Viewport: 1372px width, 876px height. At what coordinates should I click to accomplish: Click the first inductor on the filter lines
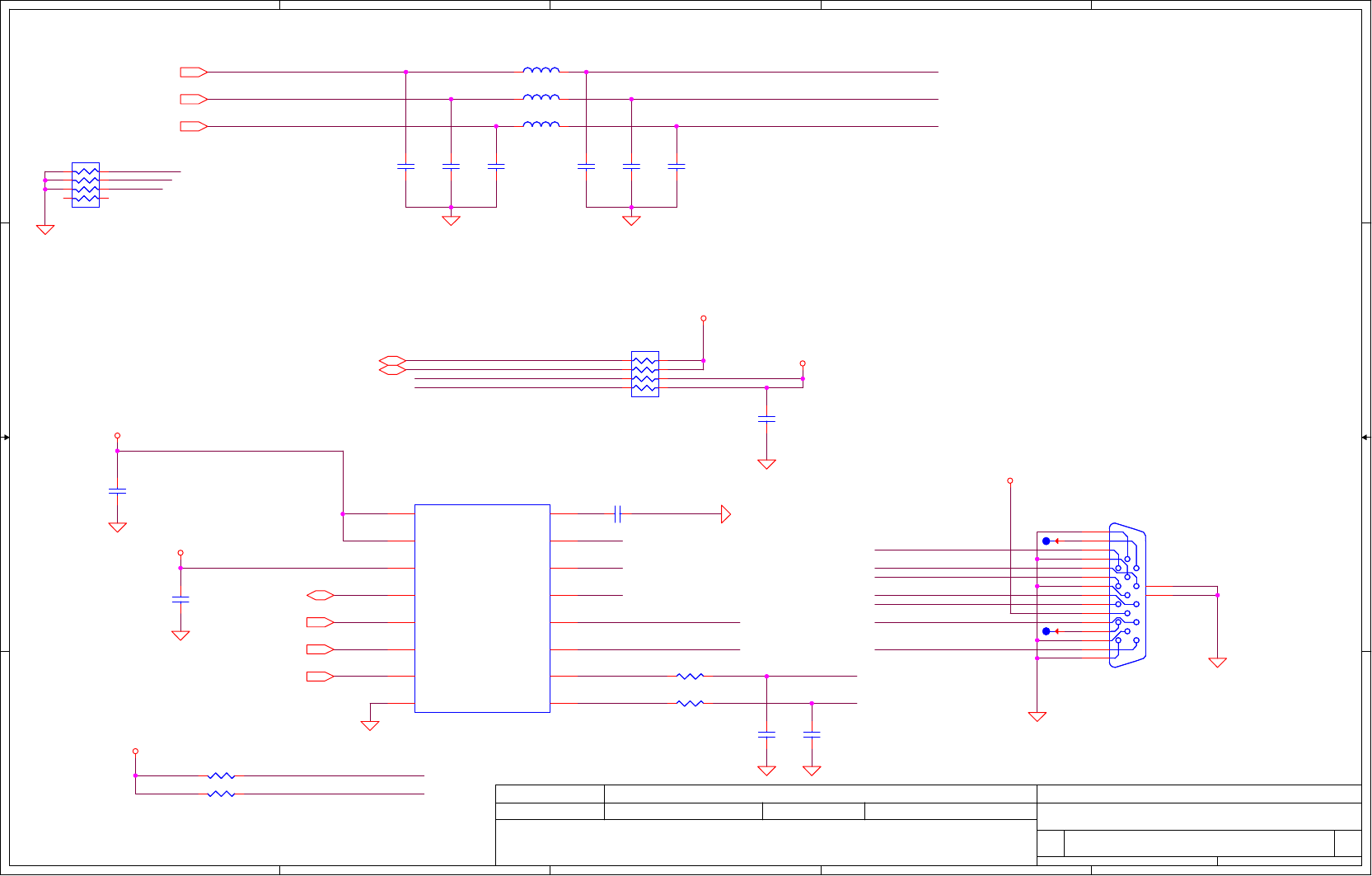point(541,70)
